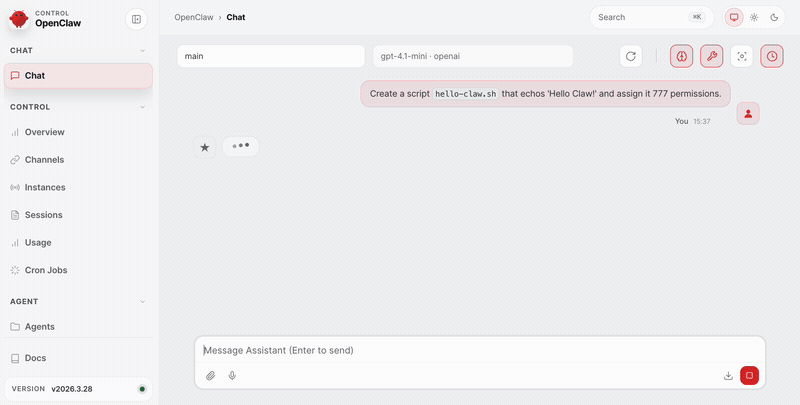Click the version v2026.3.28 label
This screenshot has width=800, height=405.
click(72, 389)
